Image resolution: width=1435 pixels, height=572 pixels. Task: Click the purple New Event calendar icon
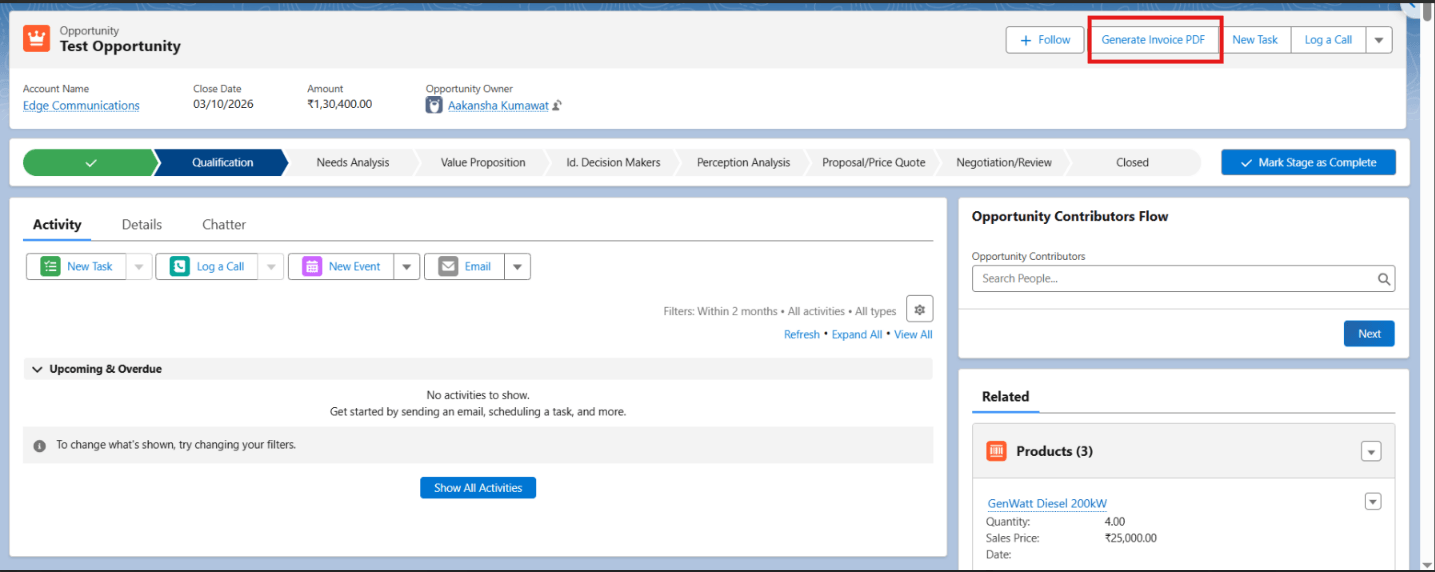pos(312,266)
